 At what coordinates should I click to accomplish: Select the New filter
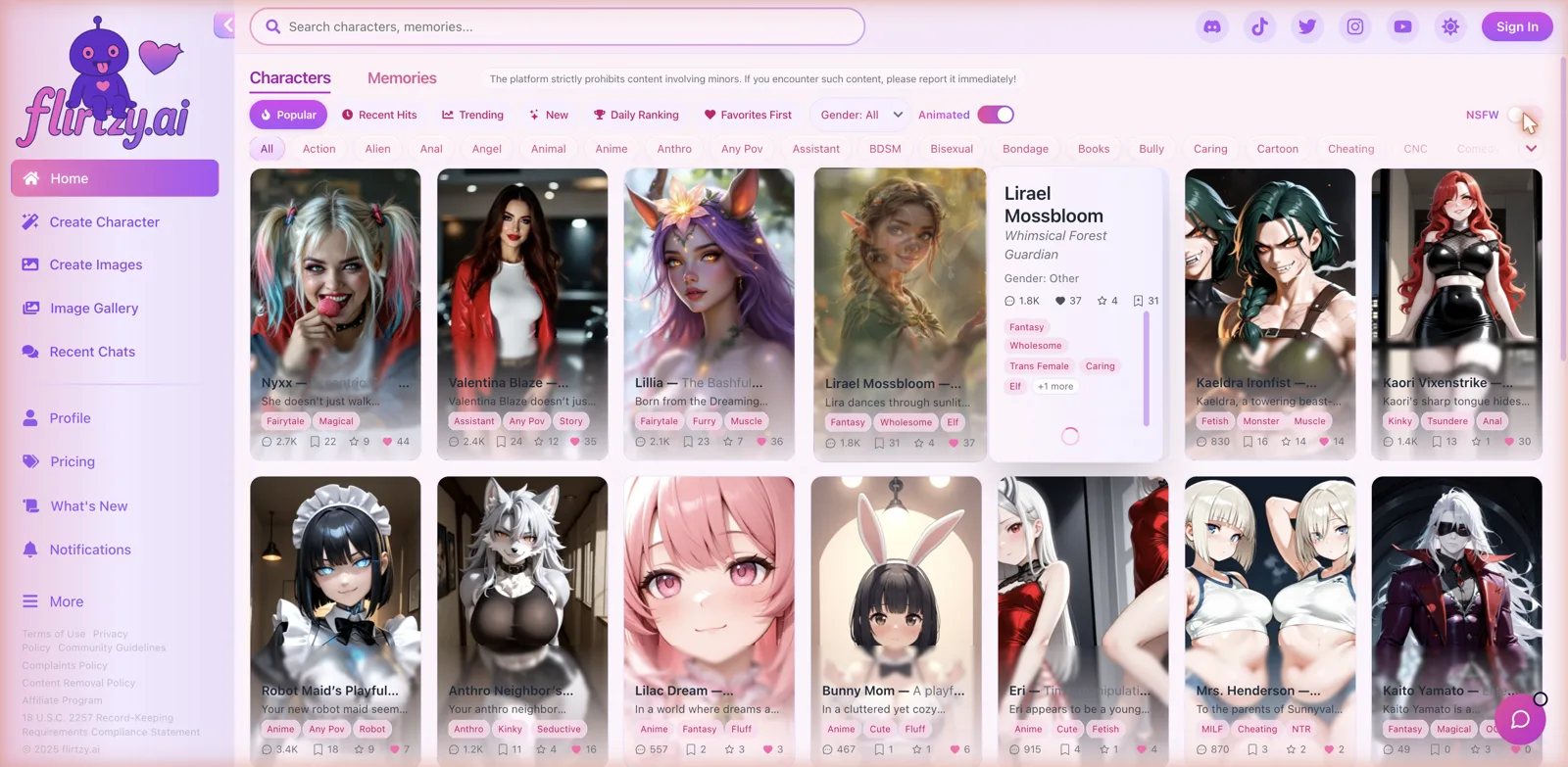[x=549, y=115]
